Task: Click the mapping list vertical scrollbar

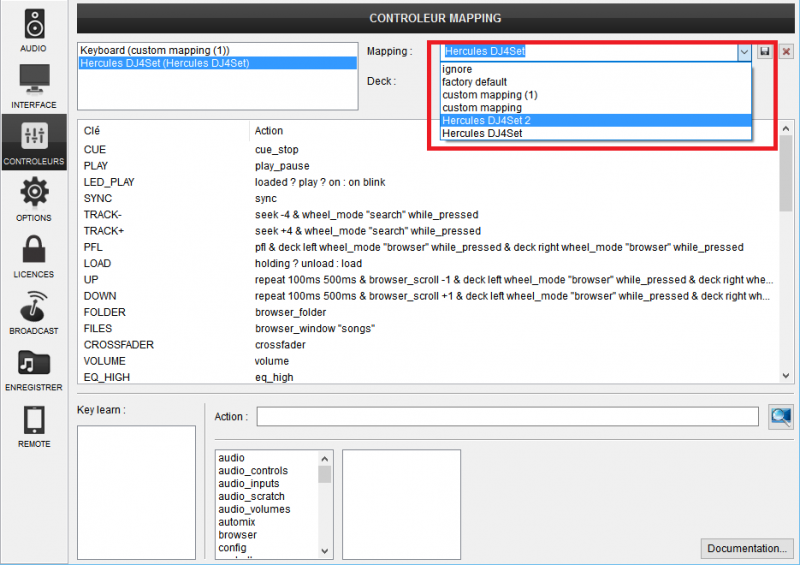Action: (x=786, y=250)
